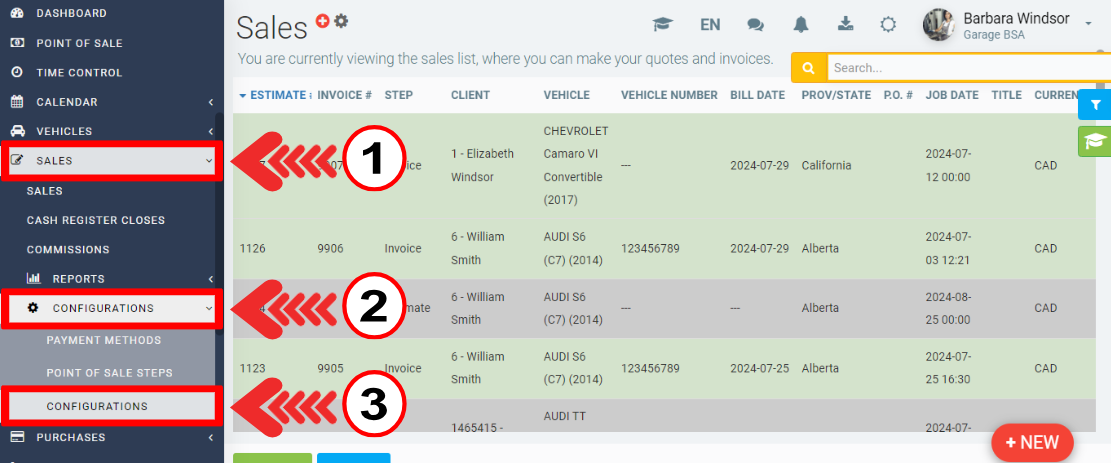The height and width of the screenshot is (463, 1111).
Task: Toggle the theme brightness icon in header
Action: point(888,24)
